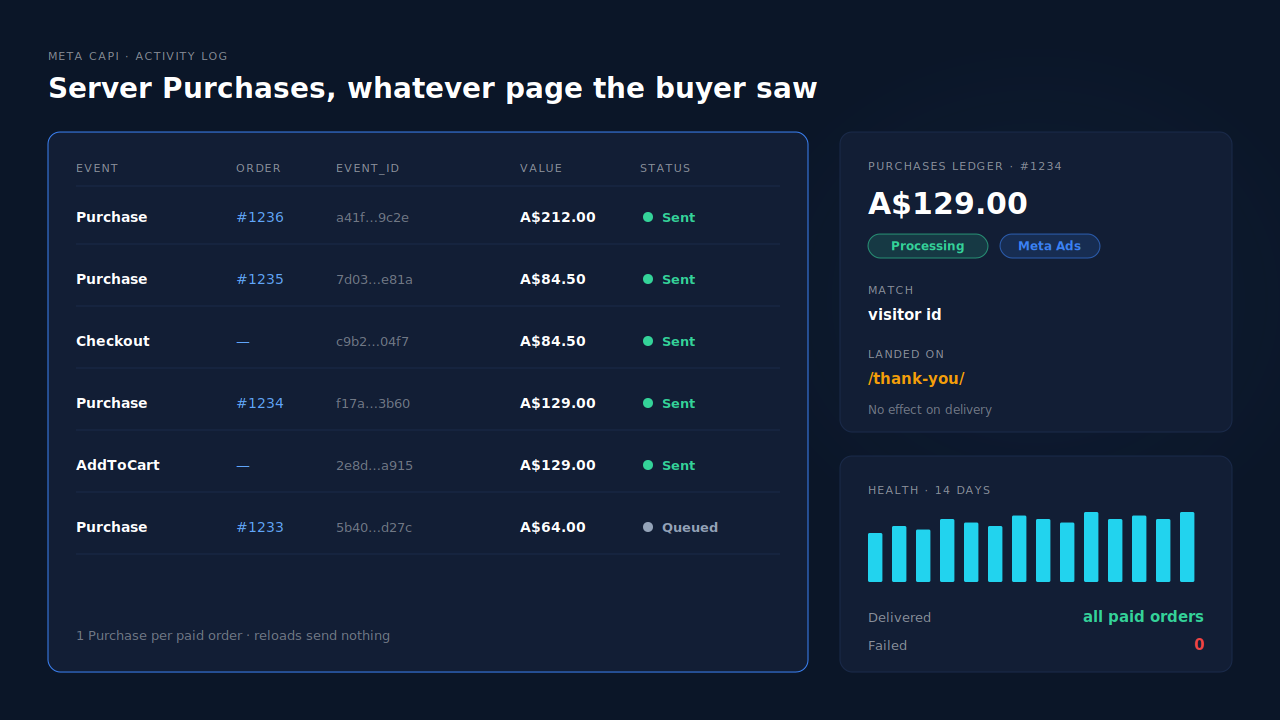
Task: Click the 'PURCHASES LEDGER · #1234' heading
Action: click(965, 166)
